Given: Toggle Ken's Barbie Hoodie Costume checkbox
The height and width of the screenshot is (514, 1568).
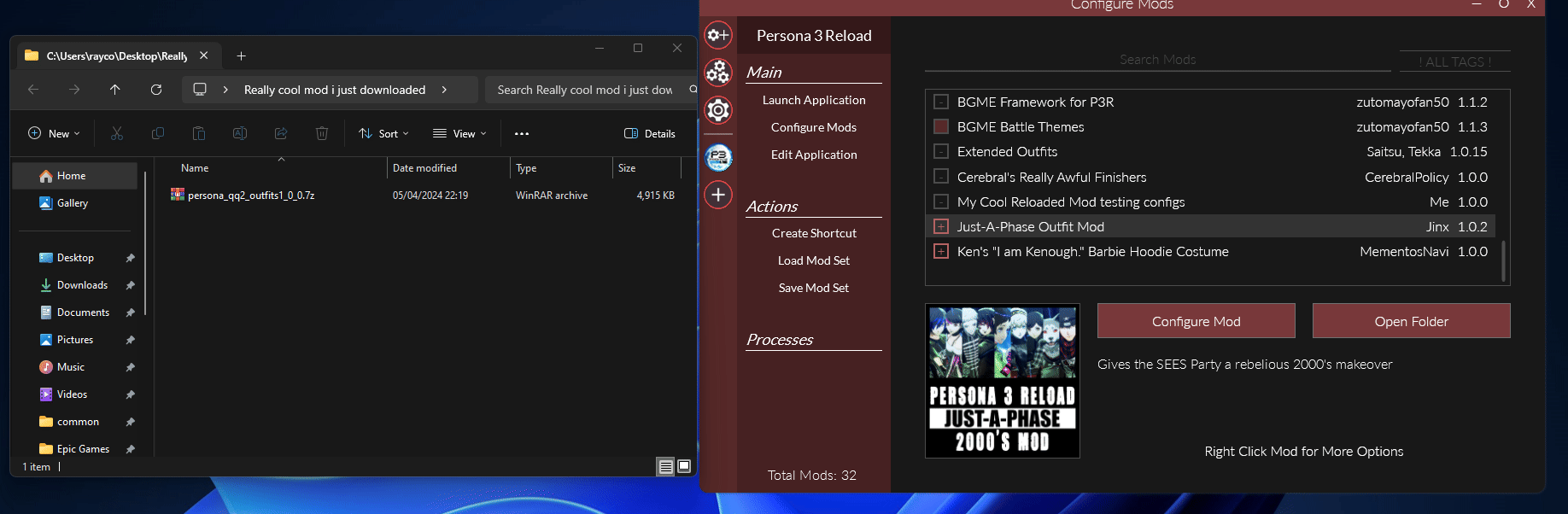Looking at the screenshot, I should (x=941, y=251).
